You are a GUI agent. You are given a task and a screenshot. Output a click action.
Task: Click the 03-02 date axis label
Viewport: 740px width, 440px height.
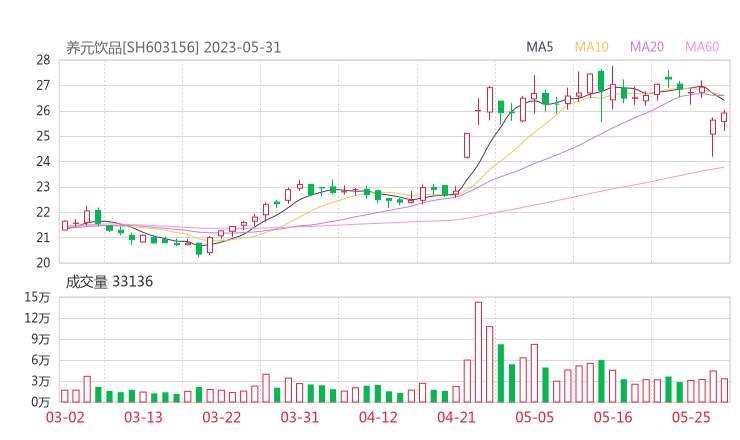point(65,417)
